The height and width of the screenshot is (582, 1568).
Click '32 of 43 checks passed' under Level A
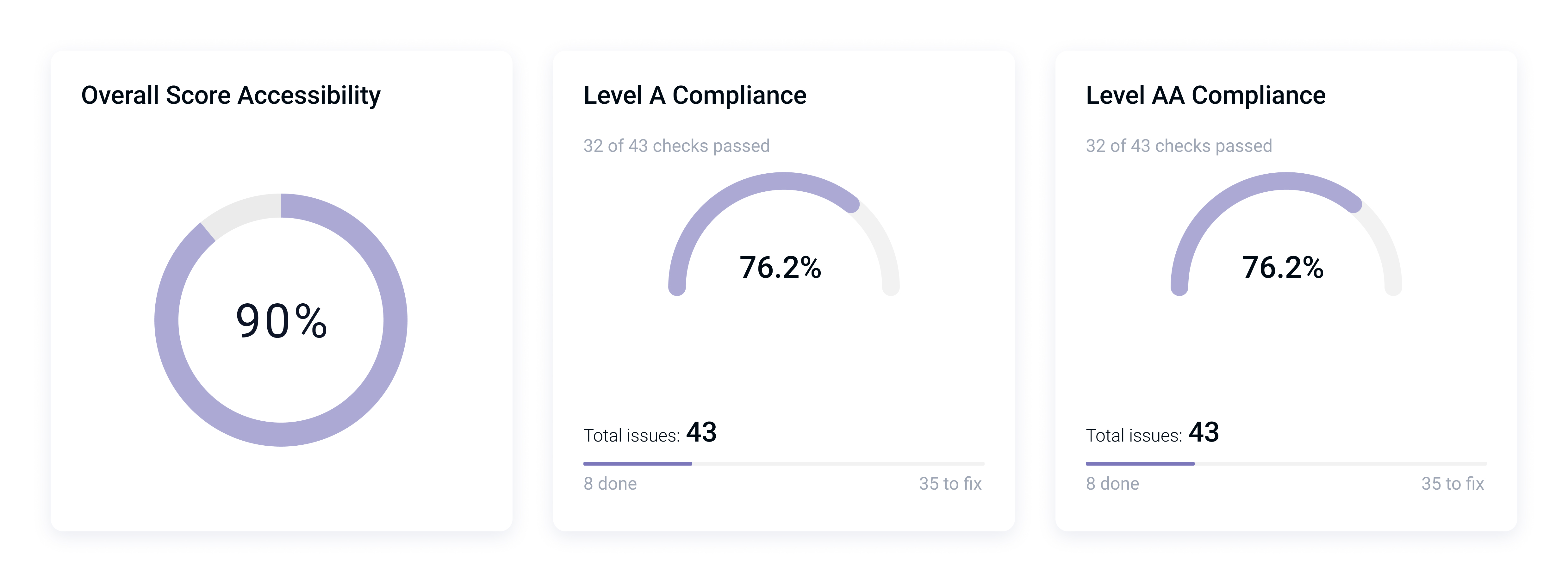[x=676, y=145]
